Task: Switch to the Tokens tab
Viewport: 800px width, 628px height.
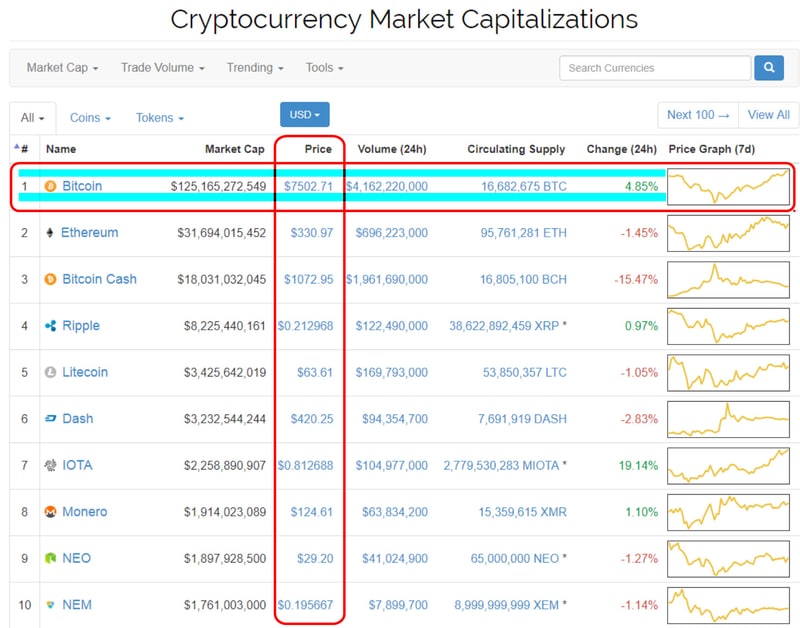Action: click(x=159, y=118)
